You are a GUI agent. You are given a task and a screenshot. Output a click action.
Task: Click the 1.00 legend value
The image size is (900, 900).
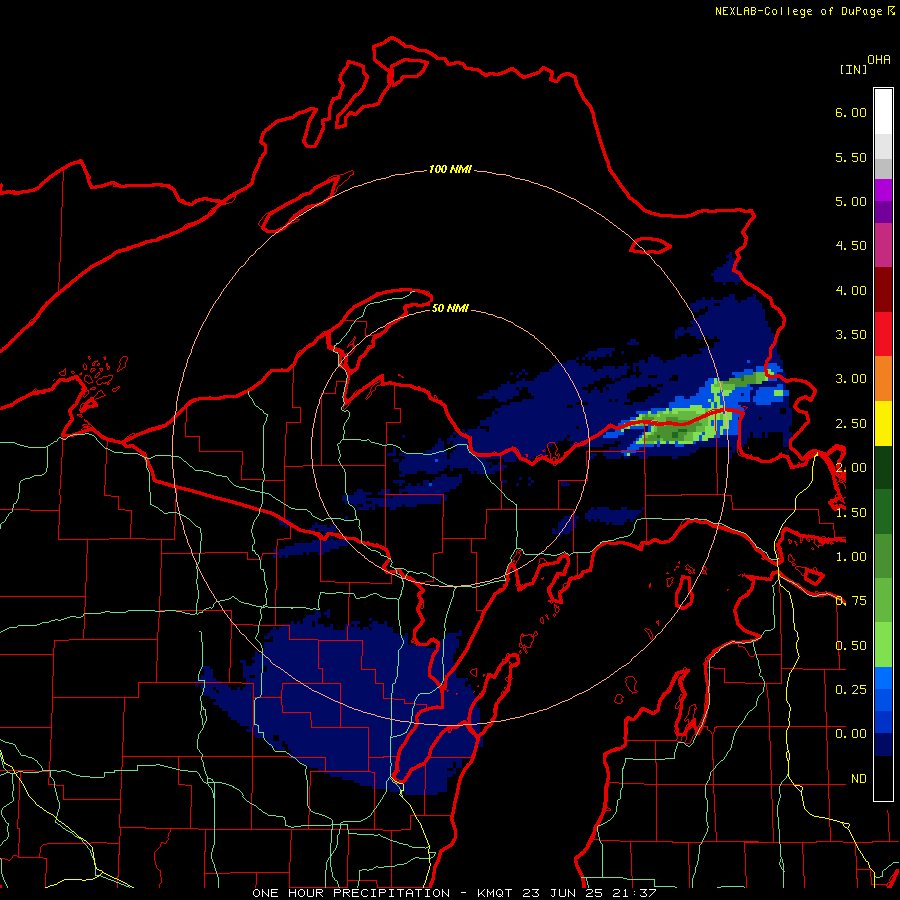851,557
